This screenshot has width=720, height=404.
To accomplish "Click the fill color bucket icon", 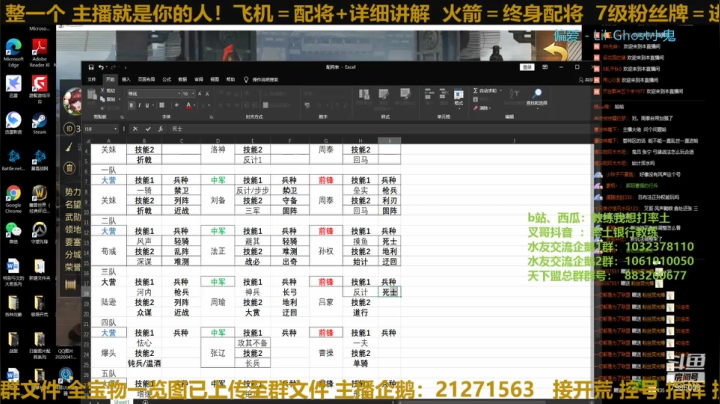I will tap(176, 105).
